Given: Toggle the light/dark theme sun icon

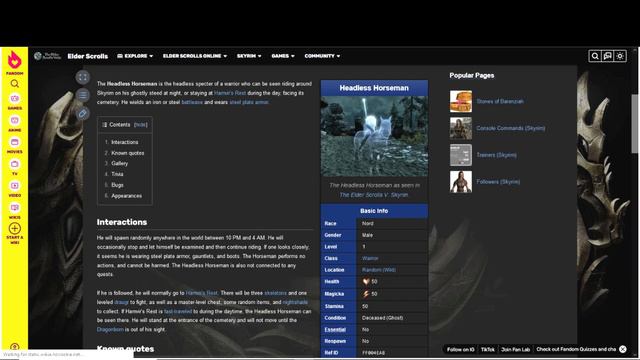Looking at the screenshot, I should click(620, 56).
